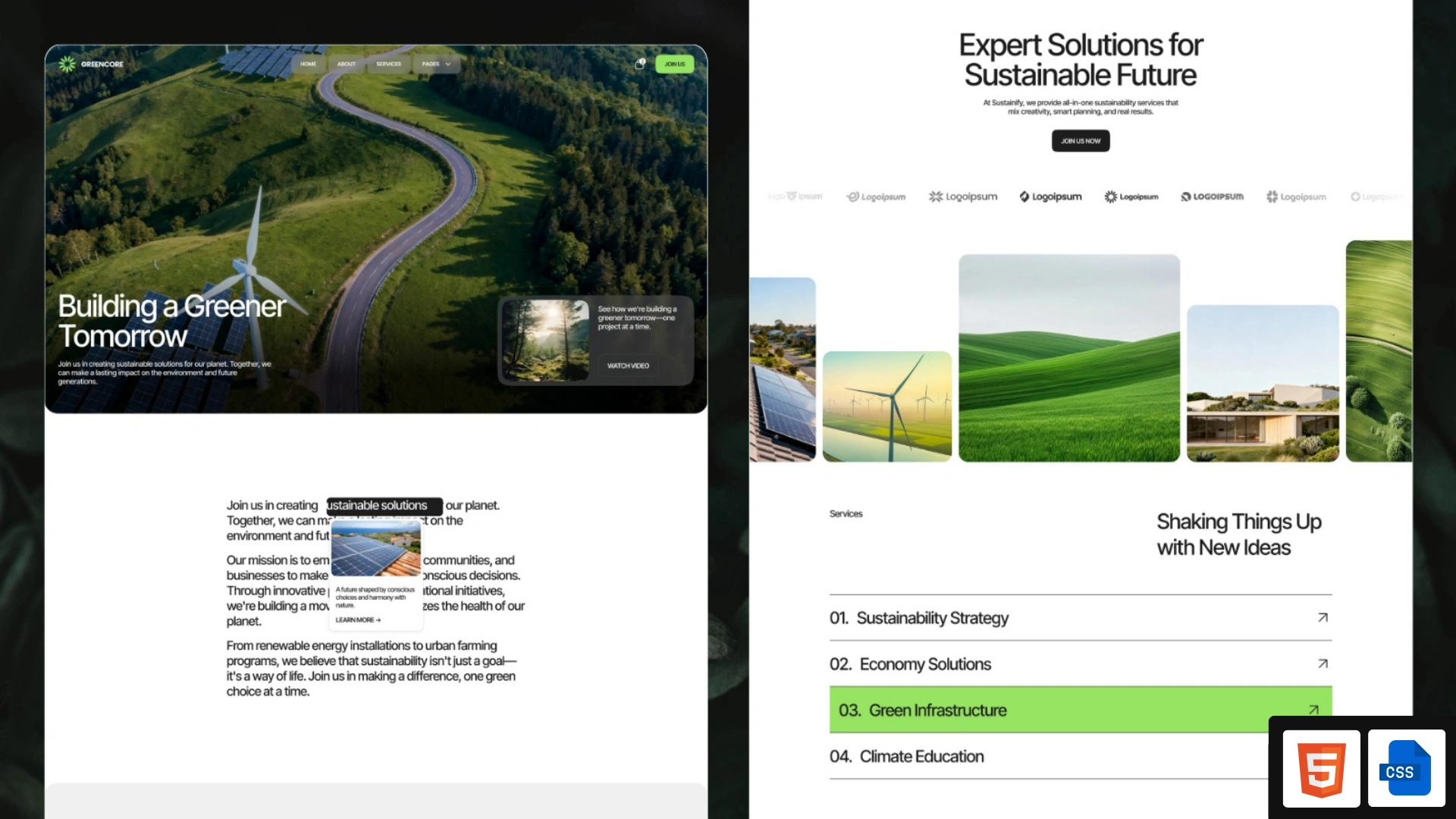Click the green JOIN US button
Viewport: 1456px width, 819px height.
[x=674, y=64]
